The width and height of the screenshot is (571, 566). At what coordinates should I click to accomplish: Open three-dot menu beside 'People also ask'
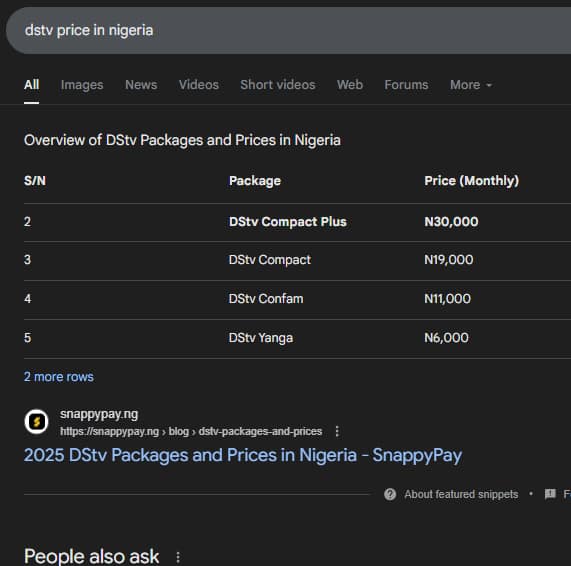pos(178,557)
